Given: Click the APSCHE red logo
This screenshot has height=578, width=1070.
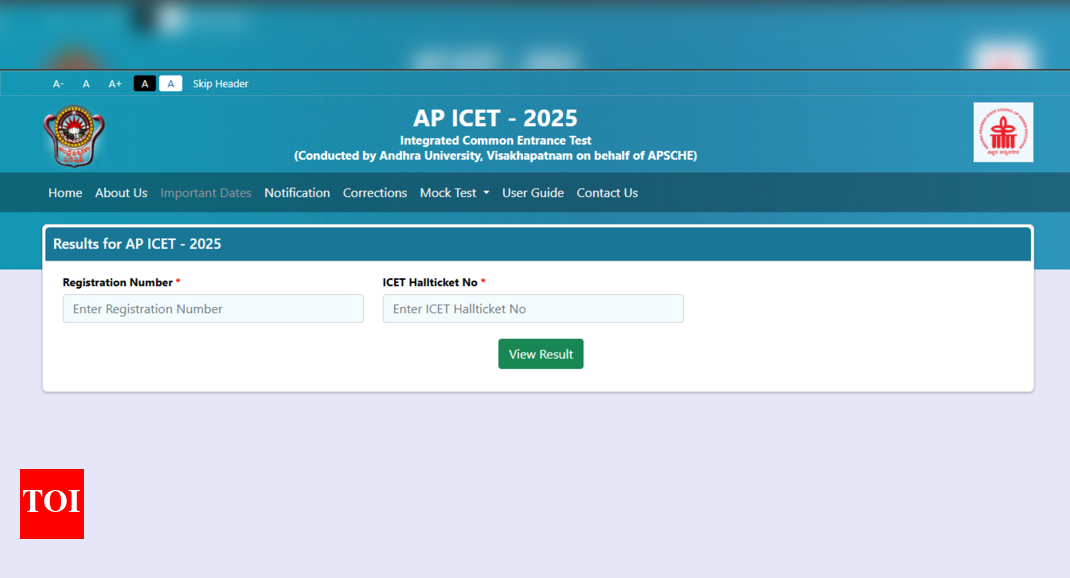Looking at the screenshot, I should [x=1003, y=132].
